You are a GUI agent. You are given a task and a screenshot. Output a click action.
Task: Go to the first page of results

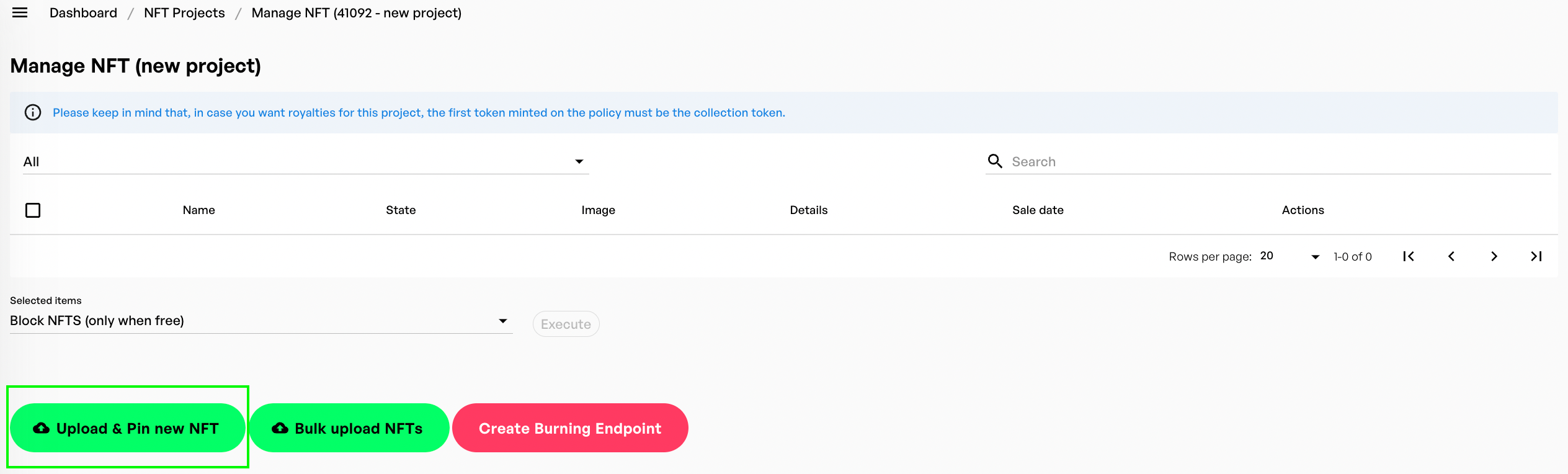click(1409, 256)
